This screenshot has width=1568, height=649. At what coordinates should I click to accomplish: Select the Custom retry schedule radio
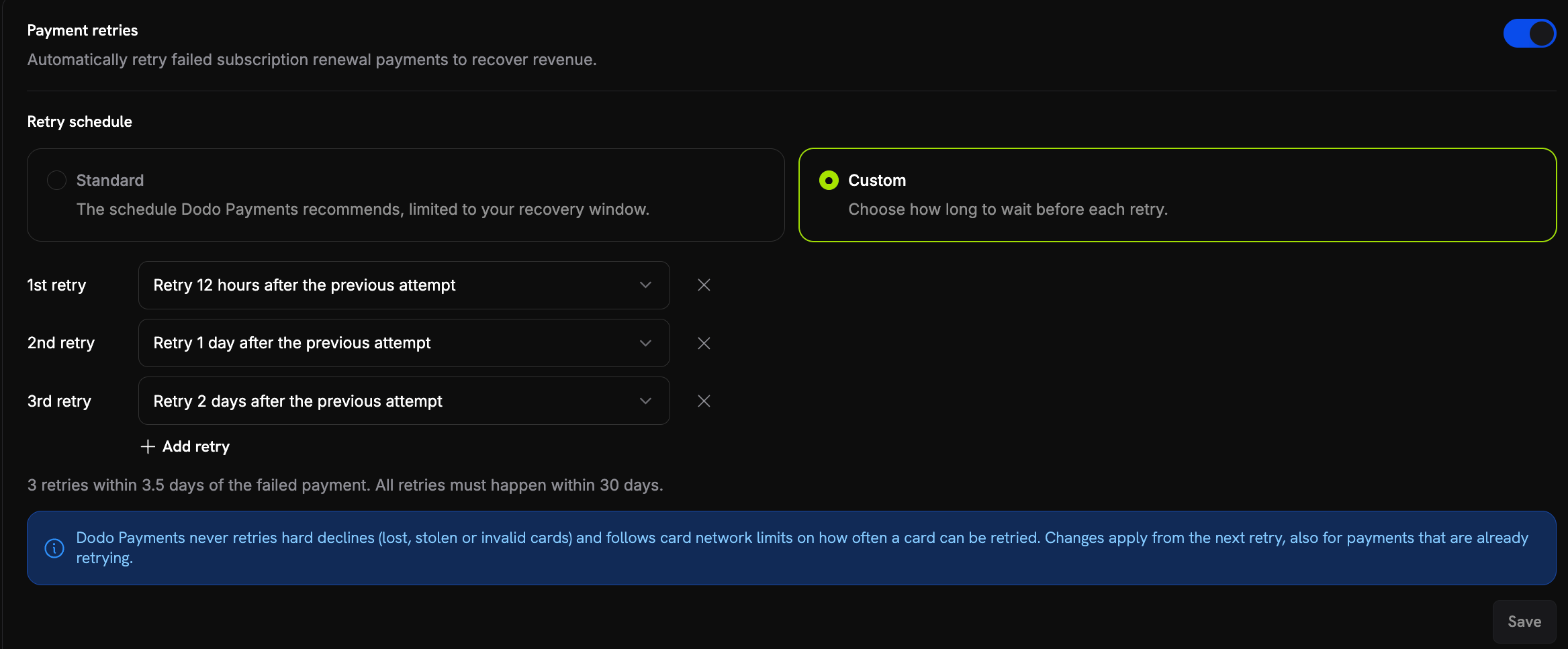pos(828,180)
